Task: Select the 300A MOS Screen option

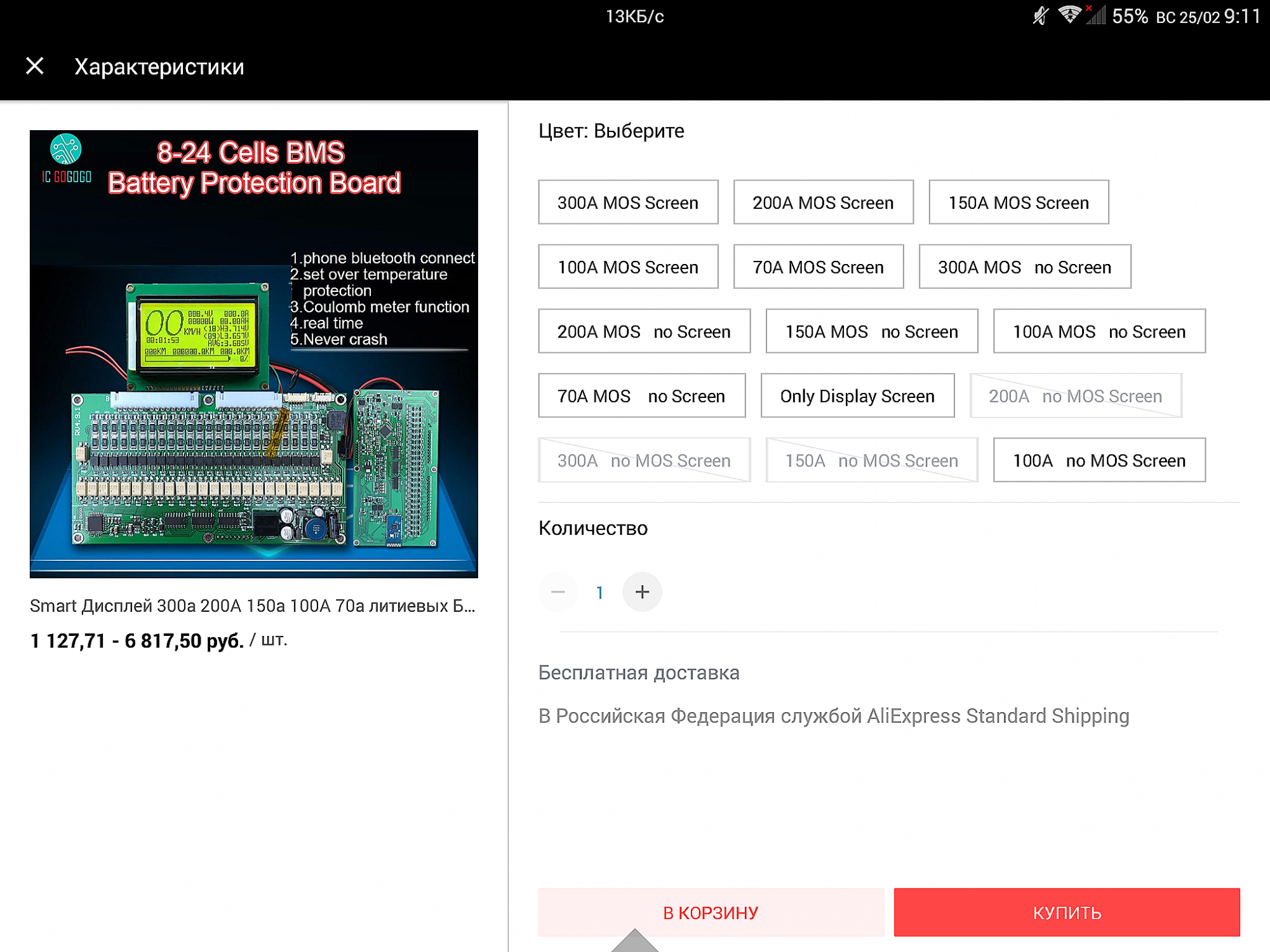Action: coord(628,202)
